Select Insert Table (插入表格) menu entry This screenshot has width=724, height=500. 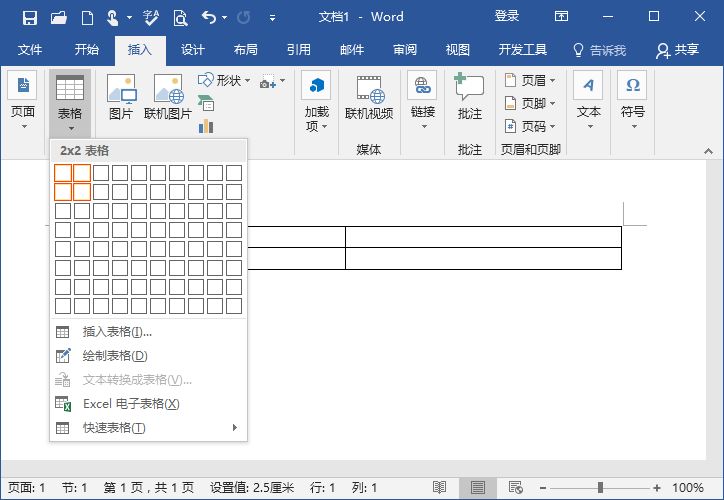point(117,332)
